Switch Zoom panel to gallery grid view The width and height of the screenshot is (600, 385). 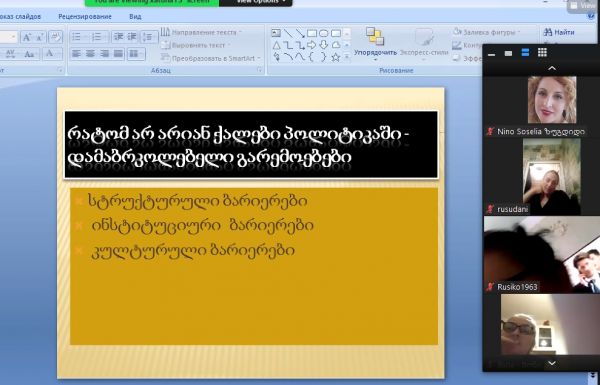pos(542,53)
